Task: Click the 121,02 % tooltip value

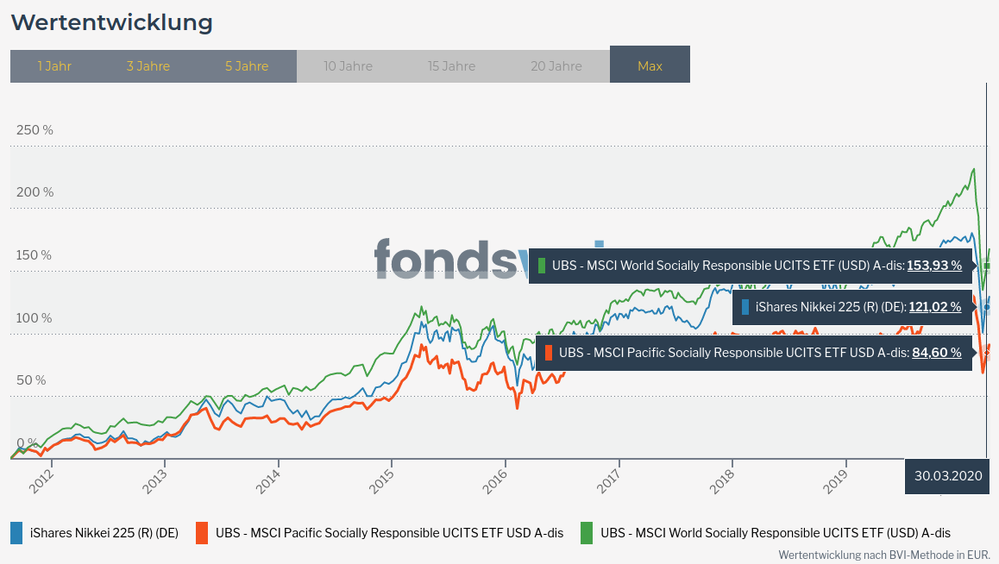Action: (x=934, y=307)
